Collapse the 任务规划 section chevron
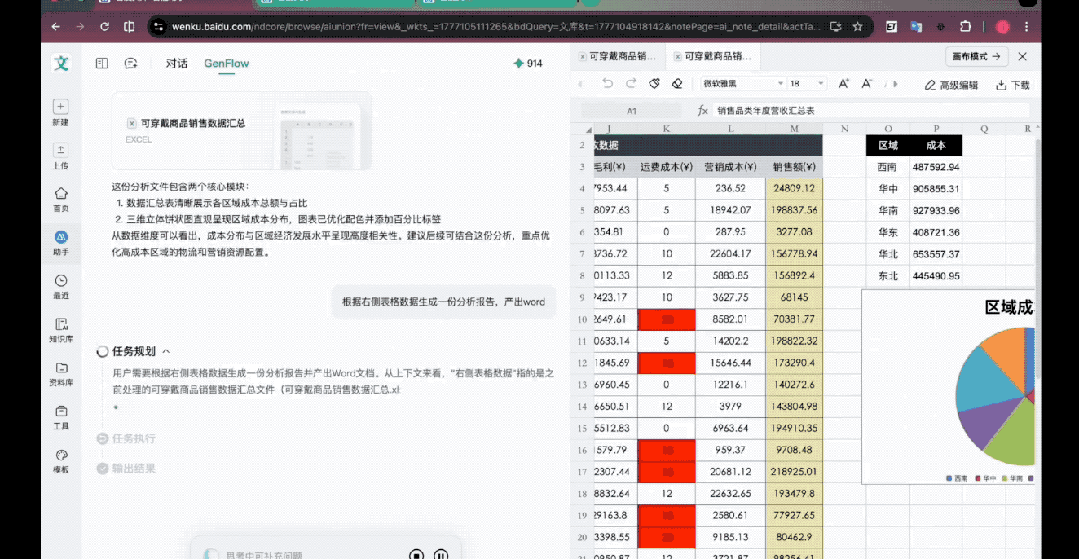The height and width of the screenshot is (559, 1079). 166,351
